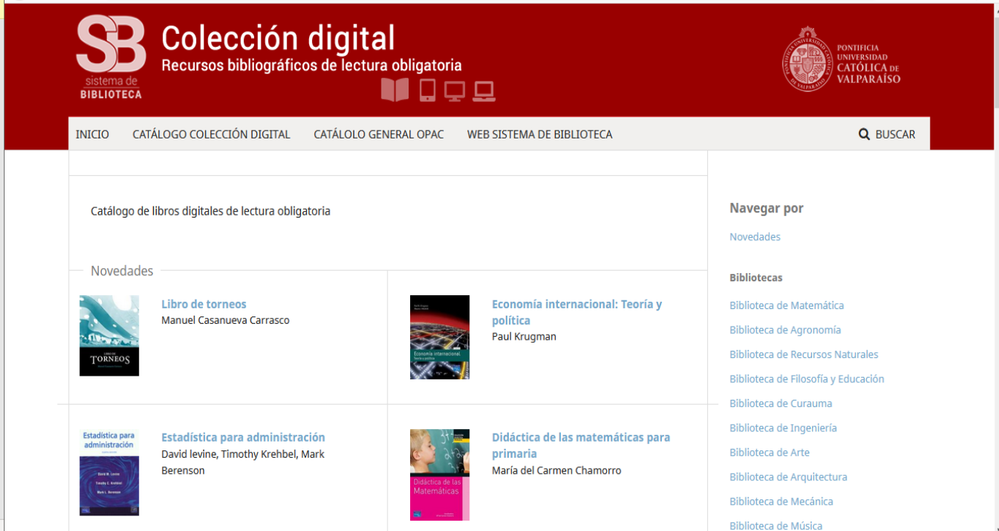This screenshot has height=531, width=999.
Task: Open the Libro de torneos book link
Action: tap(204, 304)
